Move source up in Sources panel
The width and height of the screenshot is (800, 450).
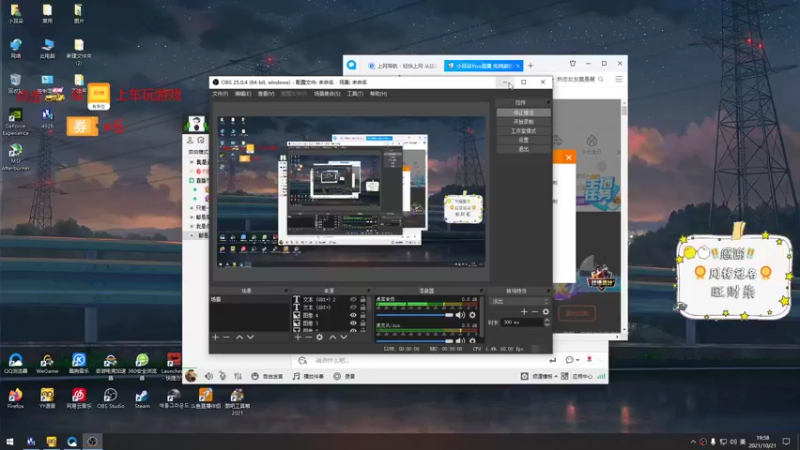click(x=333, y=337)
